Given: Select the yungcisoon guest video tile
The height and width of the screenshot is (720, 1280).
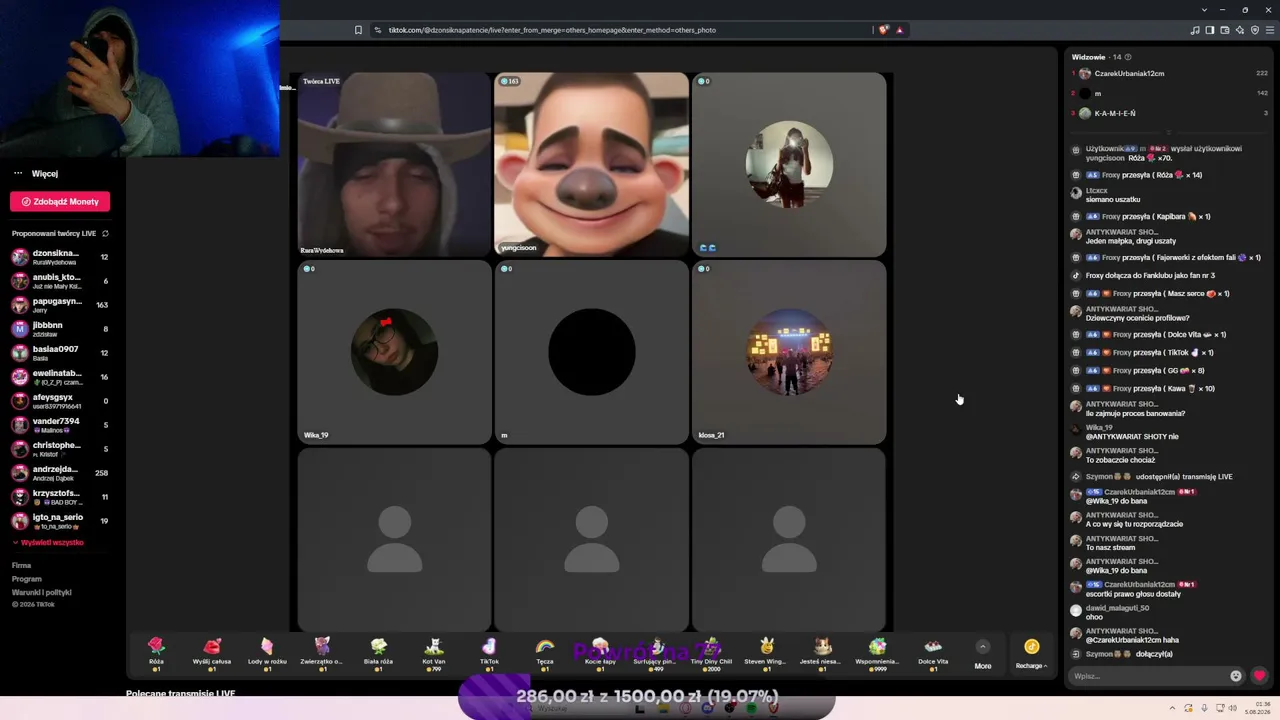Looking at the screenshot, I should pos(591,165).
